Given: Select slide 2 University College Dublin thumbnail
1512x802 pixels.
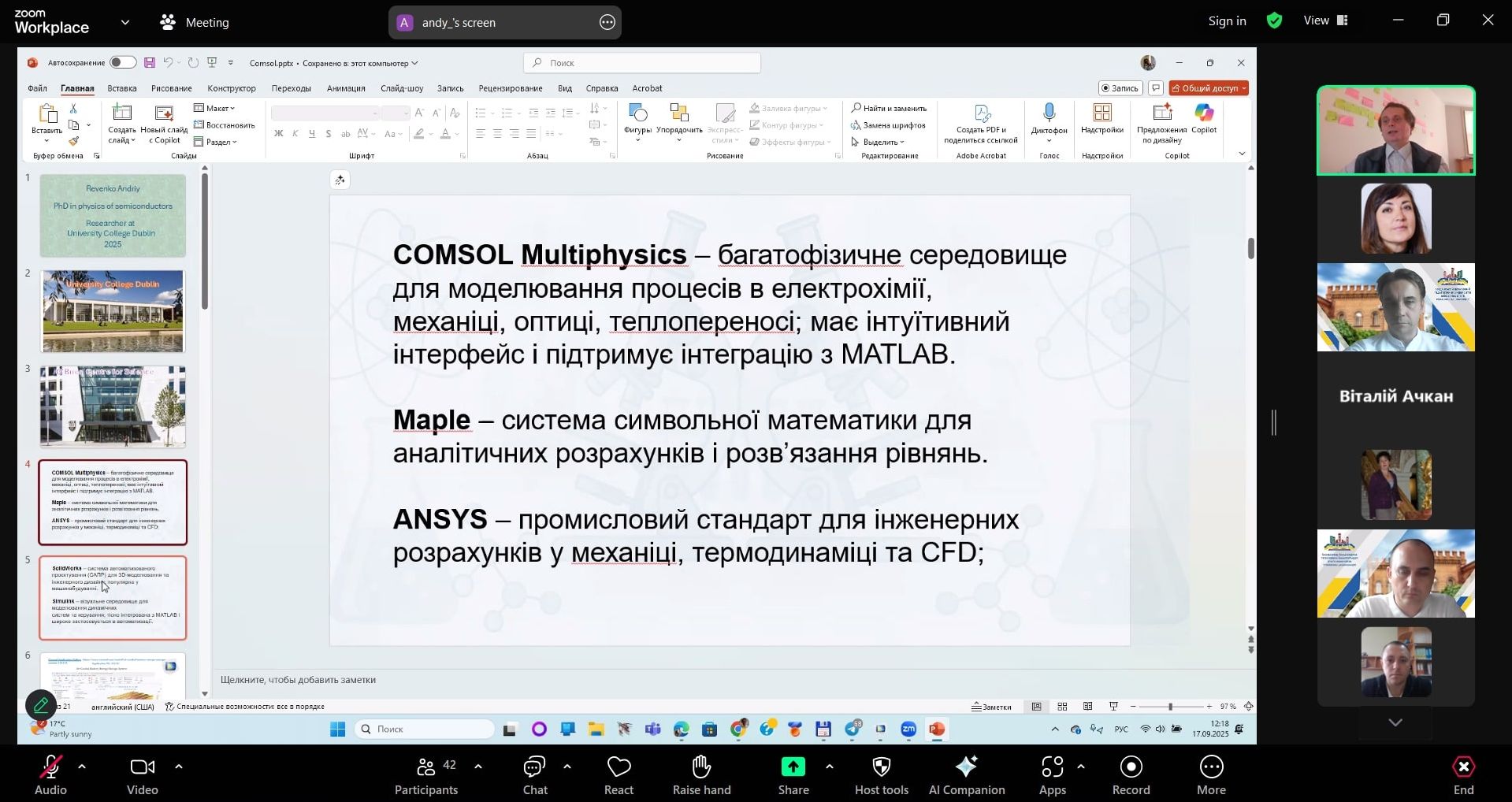Looking at the screenshot, I should [113, 311].
